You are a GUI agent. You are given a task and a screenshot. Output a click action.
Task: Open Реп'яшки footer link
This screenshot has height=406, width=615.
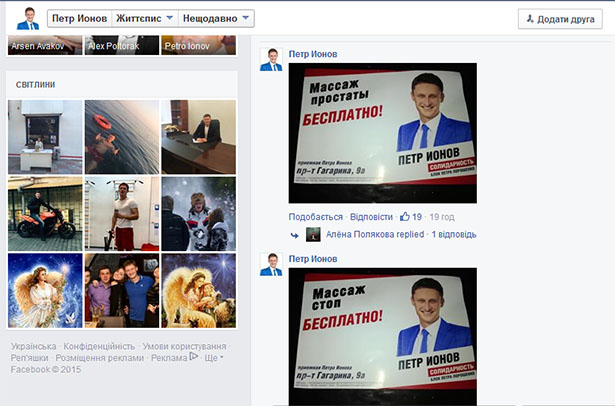click(29, 358)
